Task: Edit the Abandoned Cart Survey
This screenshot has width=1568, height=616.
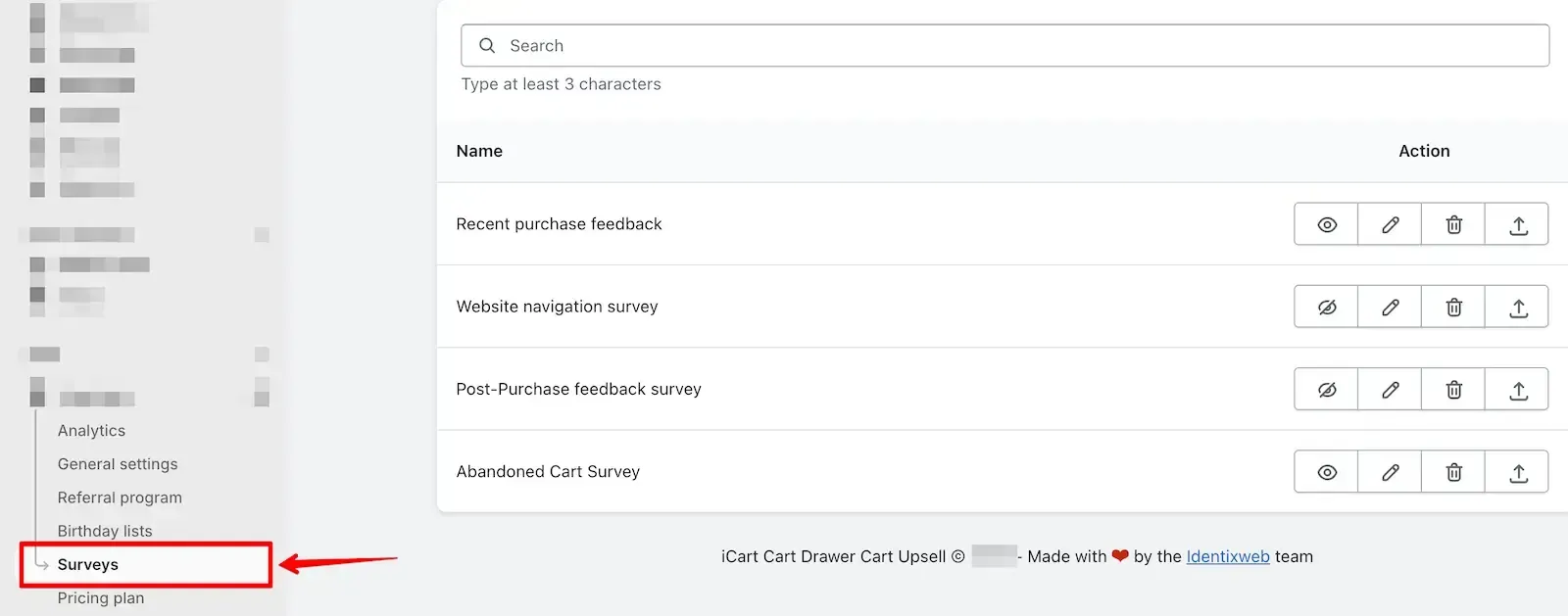Action: (x=1390, y=471)
